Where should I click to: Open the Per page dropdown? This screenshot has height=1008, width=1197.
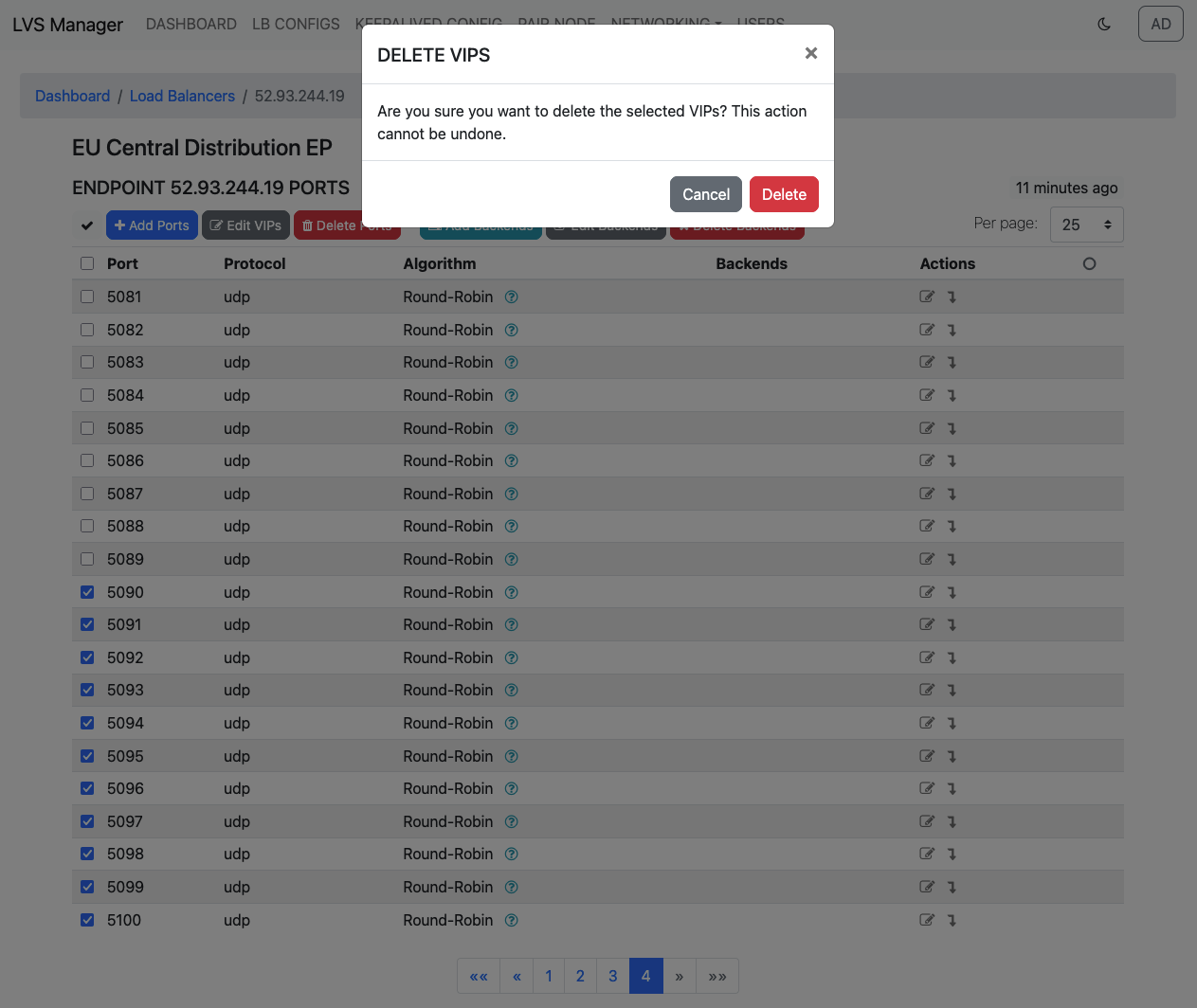pyautogui.click(x=1086, y=225)
